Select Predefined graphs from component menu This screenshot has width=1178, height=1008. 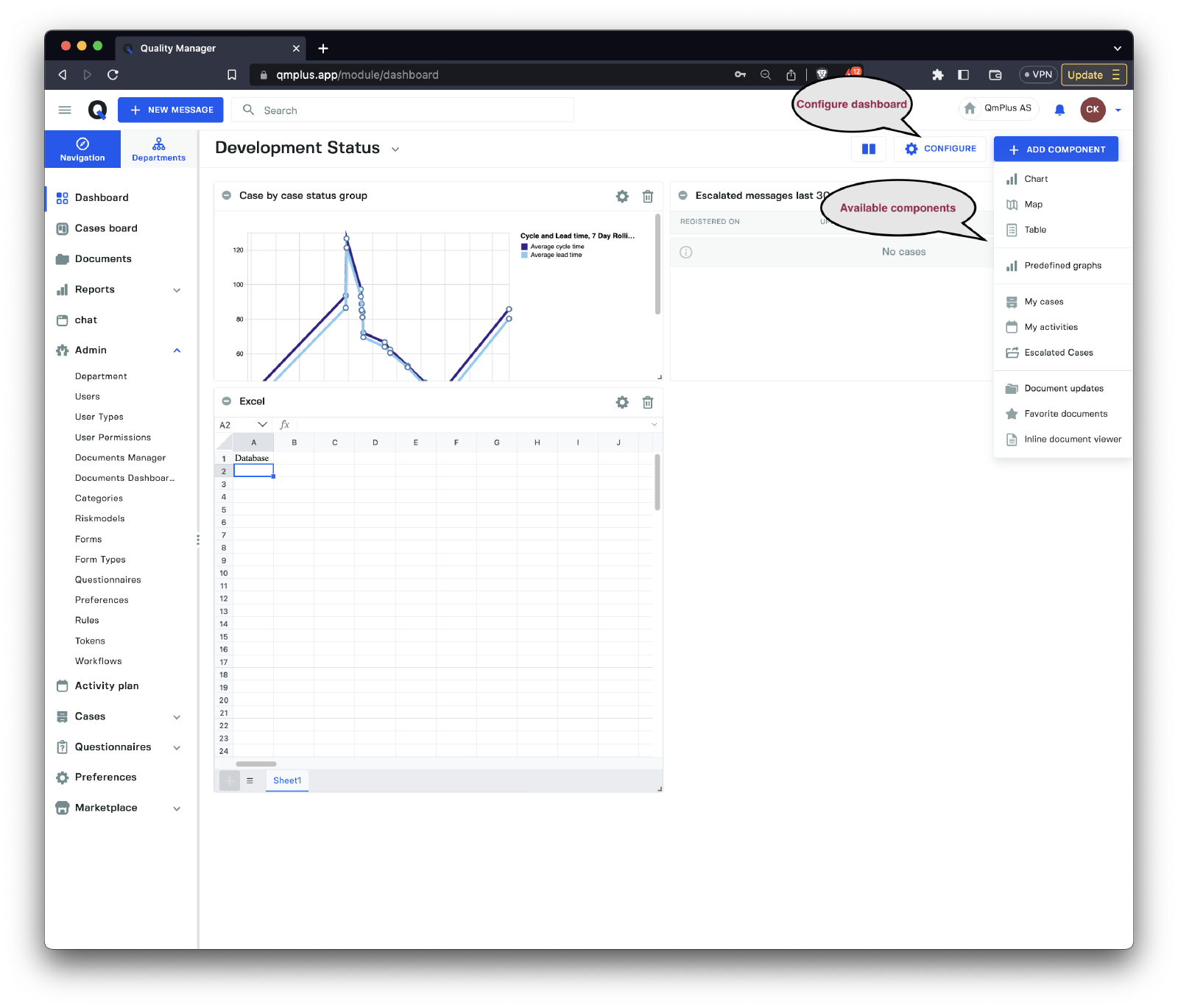(1062, 266)
